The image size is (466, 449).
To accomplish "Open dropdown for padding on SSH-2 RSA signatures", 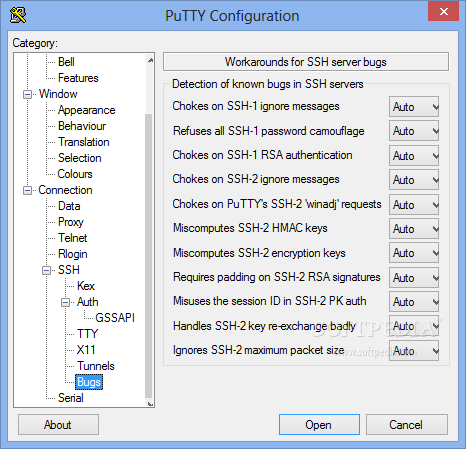I will 414,278.
